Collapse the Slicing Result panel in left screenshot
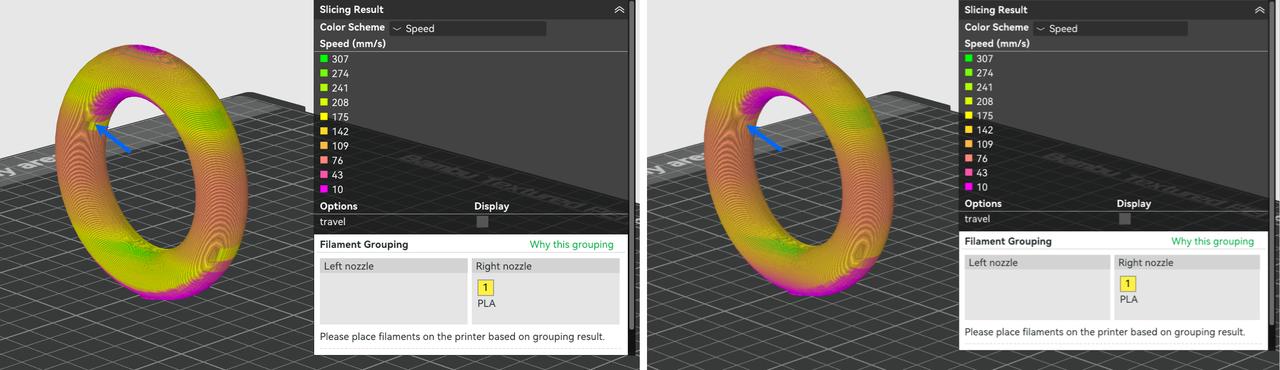The width and height of the screenshot is (1280, 370). 619,9
